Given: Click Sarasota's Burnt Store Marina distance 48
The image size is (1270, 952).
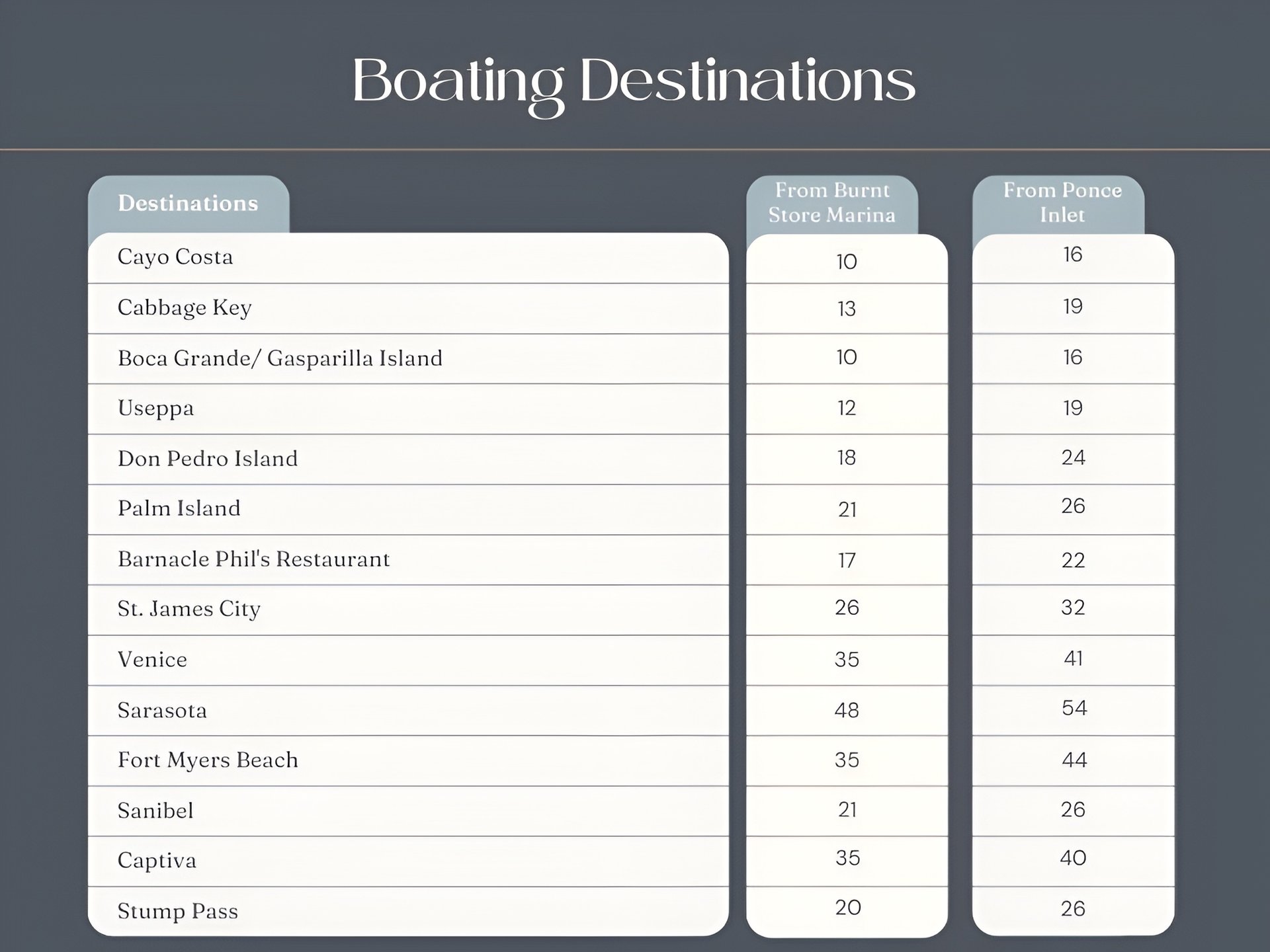Looking at the screenshot, I should (x=847, y=711).
